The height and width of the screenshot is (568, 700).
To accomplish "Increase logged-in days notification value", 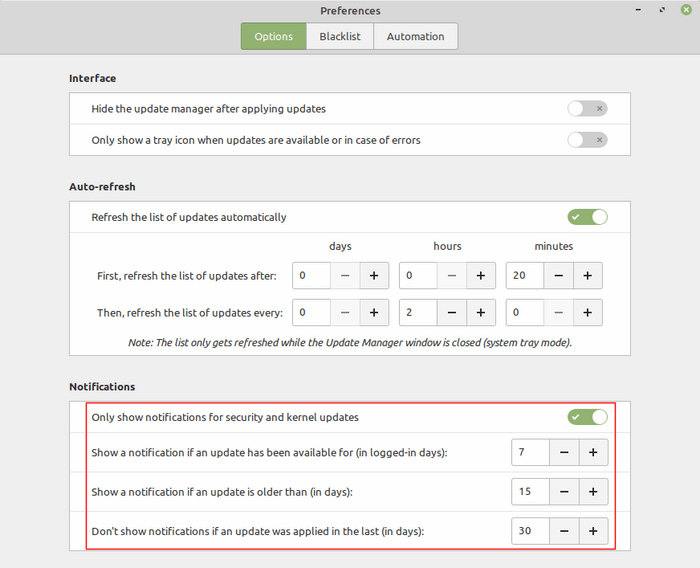I will tap(593, 452).
